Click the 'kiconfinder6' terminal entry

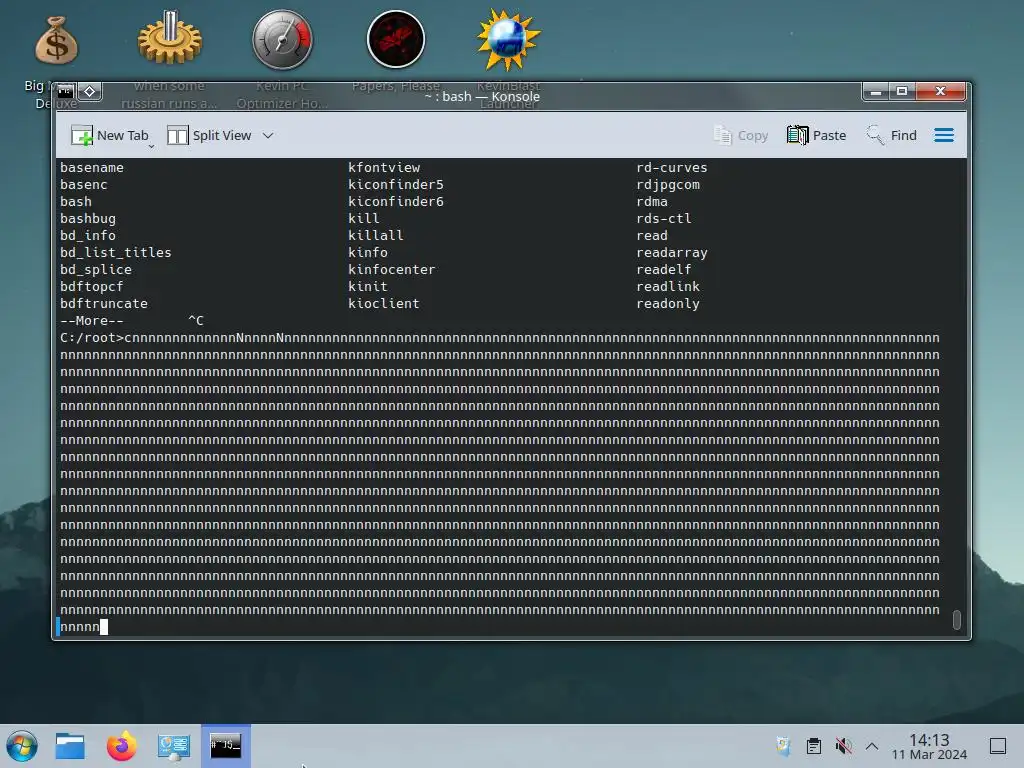coord(396,201)
